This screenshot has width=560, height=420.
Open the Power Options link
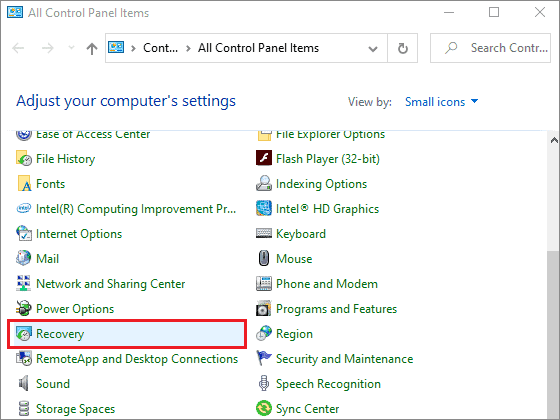click(x=75, y=309)
